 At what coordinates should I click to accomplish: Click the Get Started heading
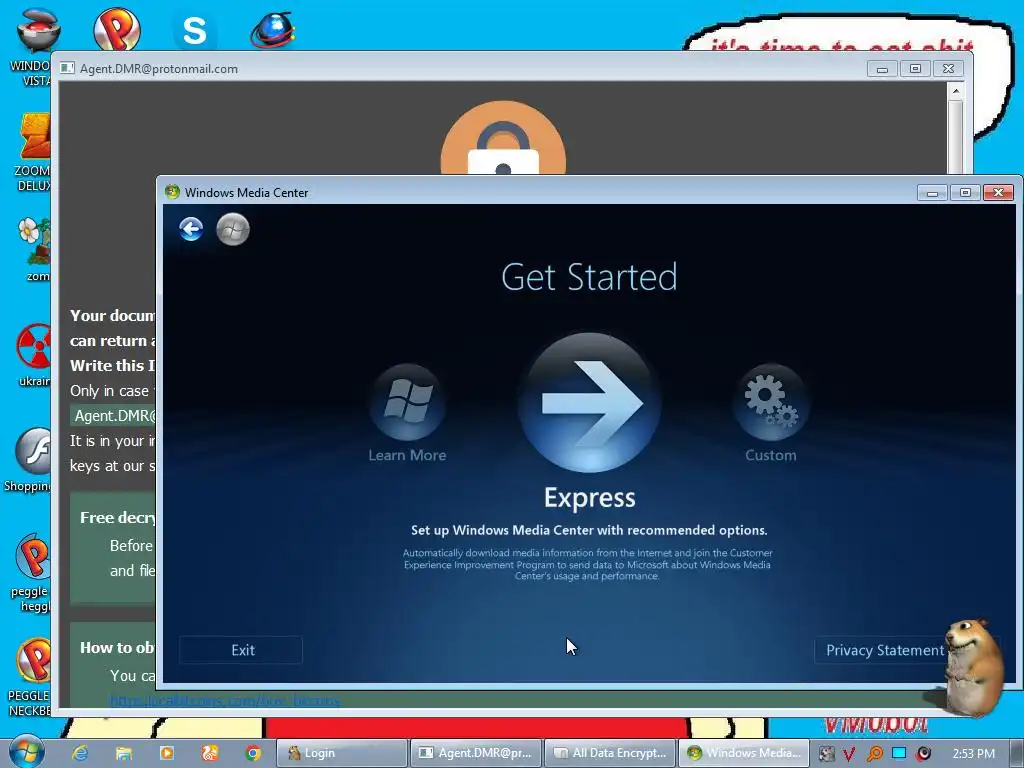[589, 277]
